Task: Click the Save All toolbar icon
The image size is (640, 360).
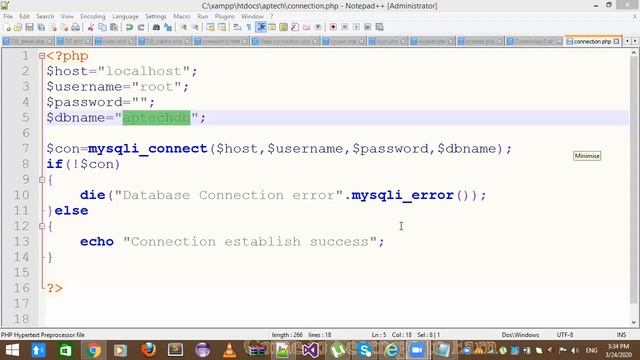Action: tap(41, 27)
